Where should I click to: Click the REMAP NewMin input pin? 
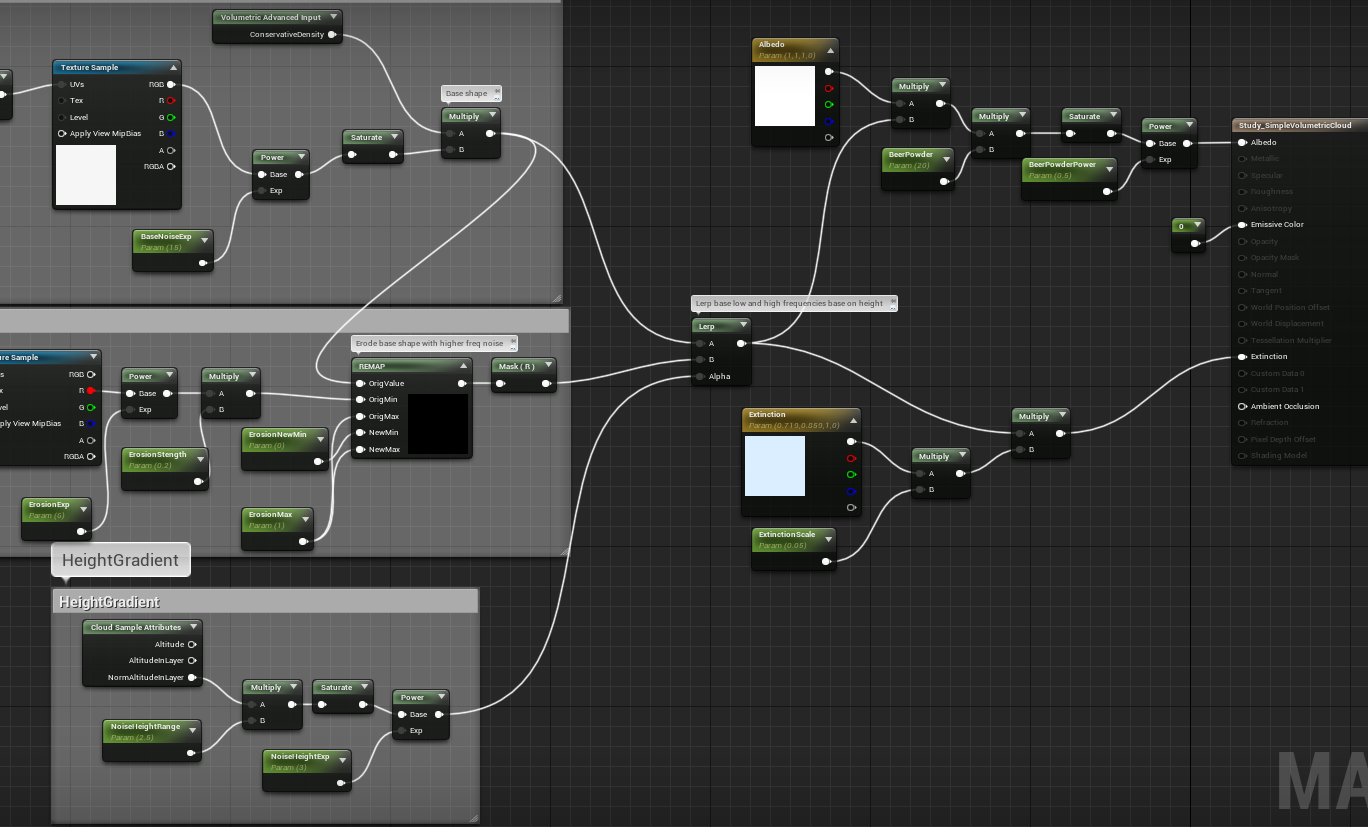coord(359,432)
